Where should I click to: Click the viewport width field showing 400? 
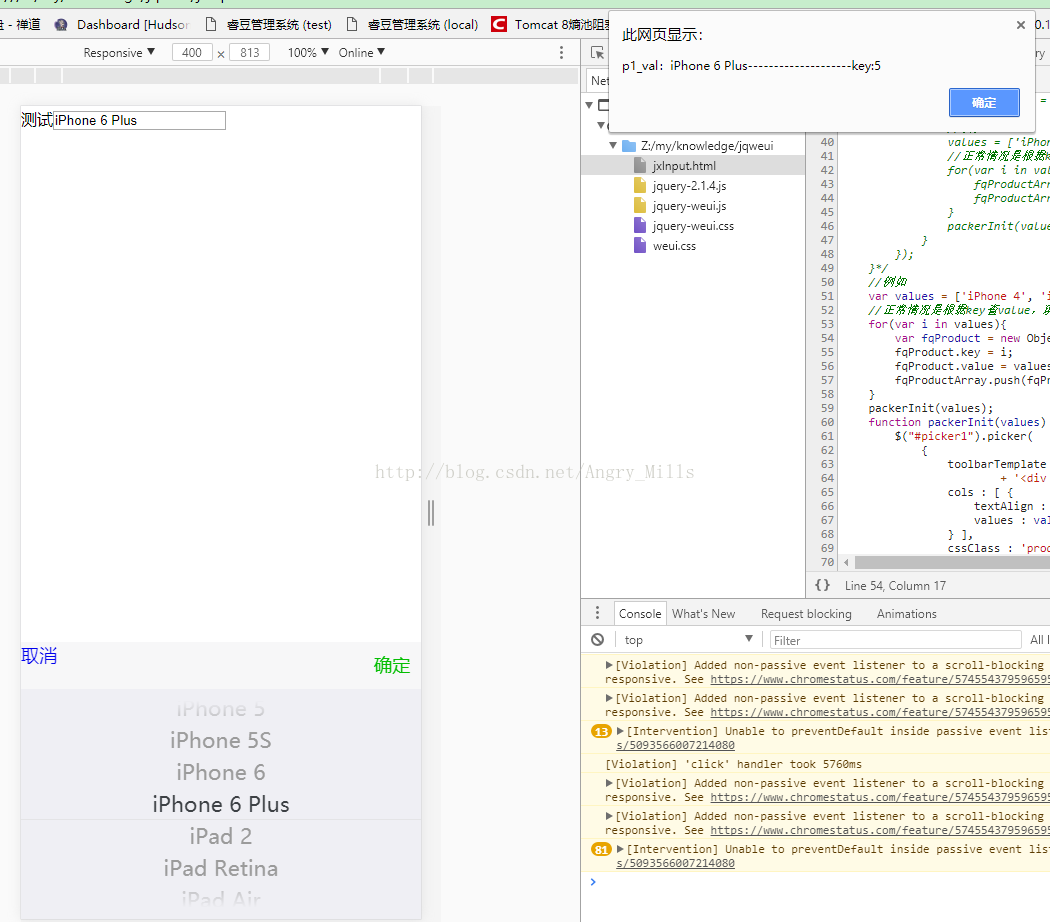[x=192, y=52]
